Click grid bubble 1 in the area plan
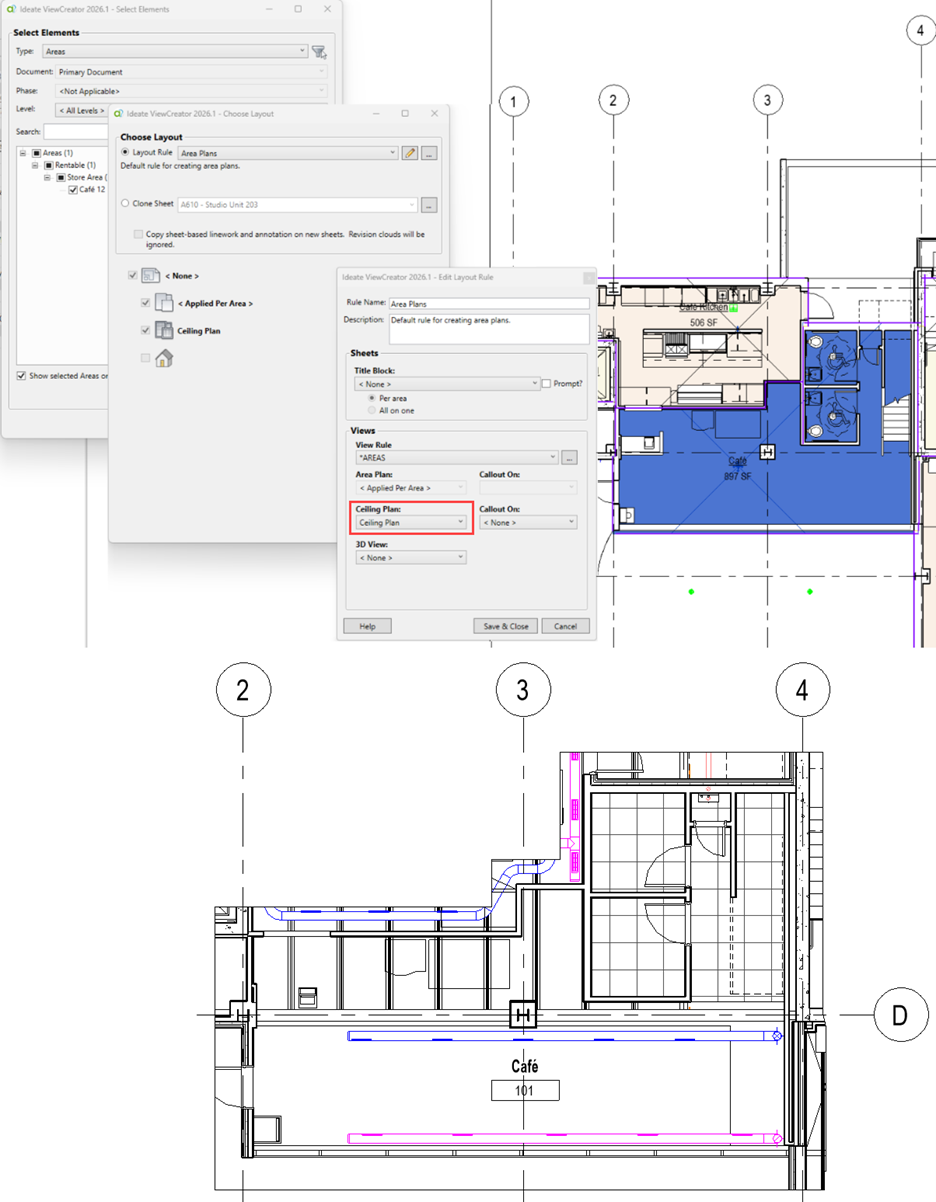This screenshot has width=936, height=1202. coord(513,101)
